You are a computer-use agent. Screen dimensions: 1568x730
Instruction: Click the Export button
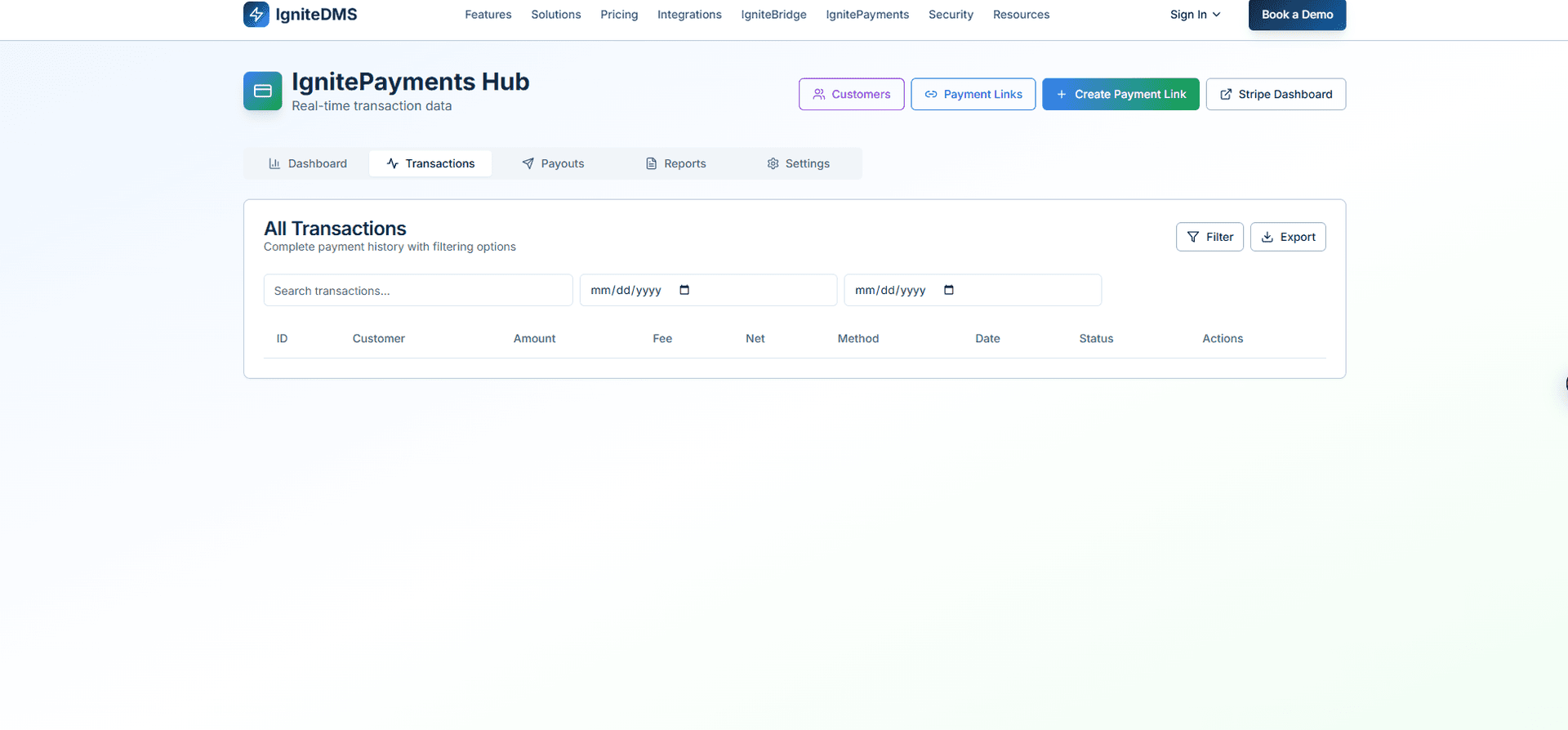point(1288,237)
